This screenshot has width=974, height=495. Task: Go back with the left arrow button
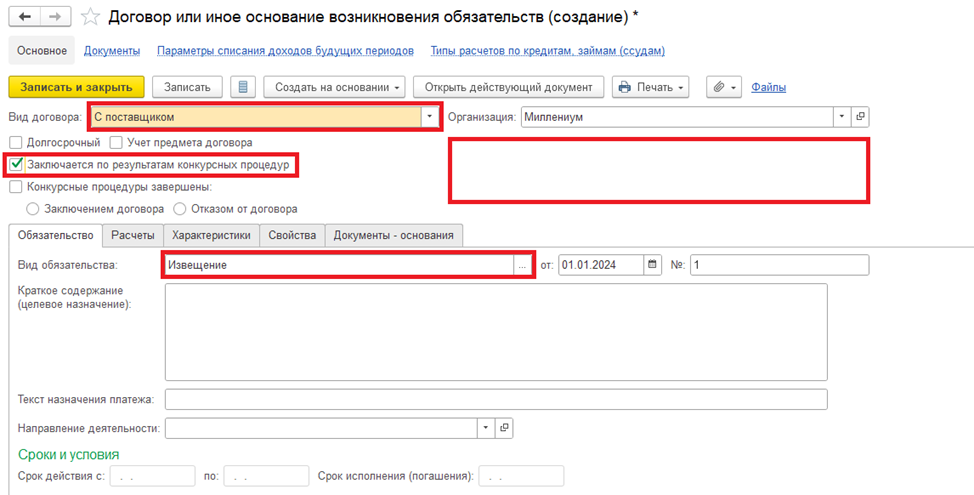pos(25,17)
